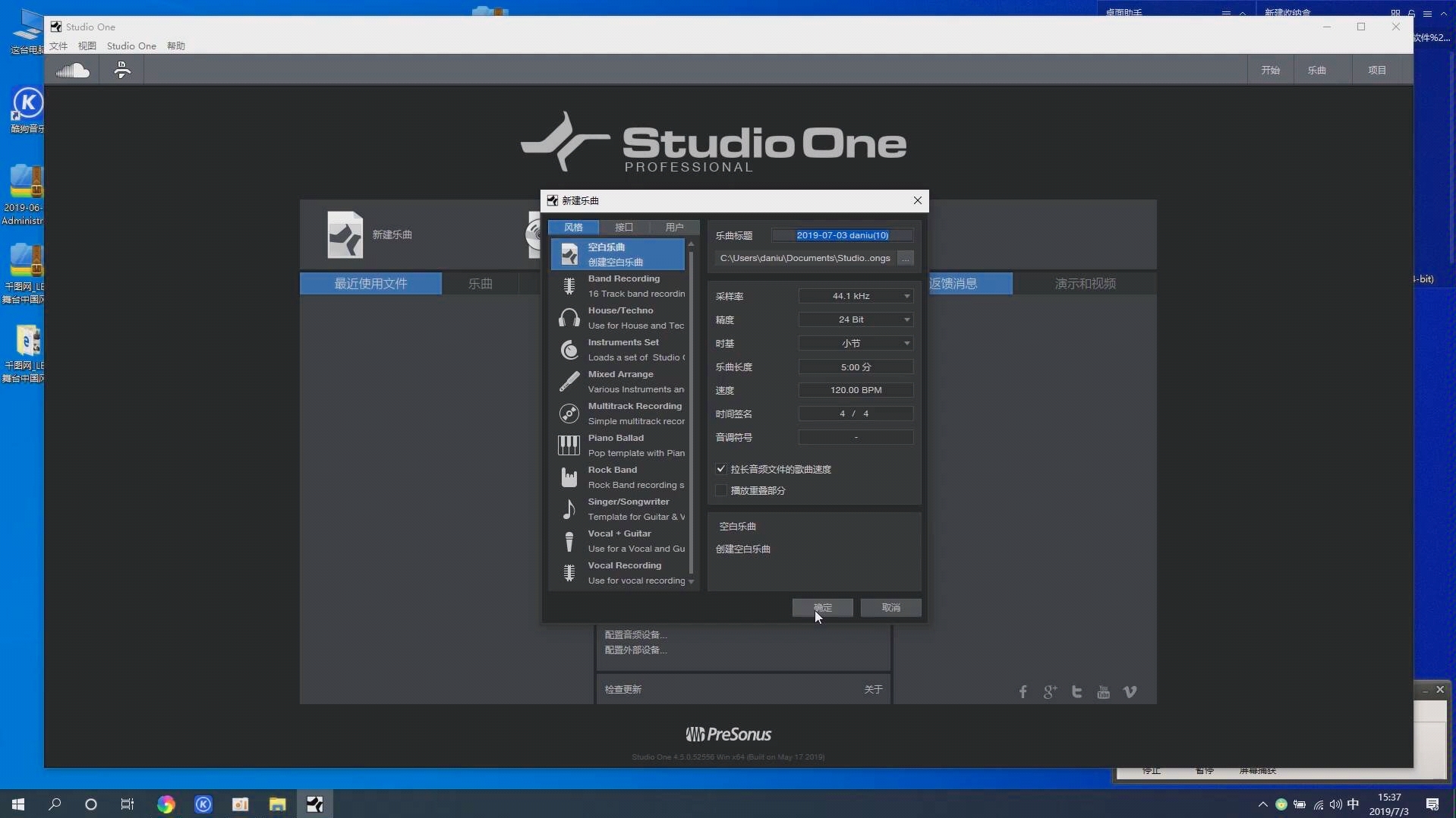Click the Rock Band guitar icon
Image resolution: width=1456 pixels, height=818 pixels.
[569, 477]
